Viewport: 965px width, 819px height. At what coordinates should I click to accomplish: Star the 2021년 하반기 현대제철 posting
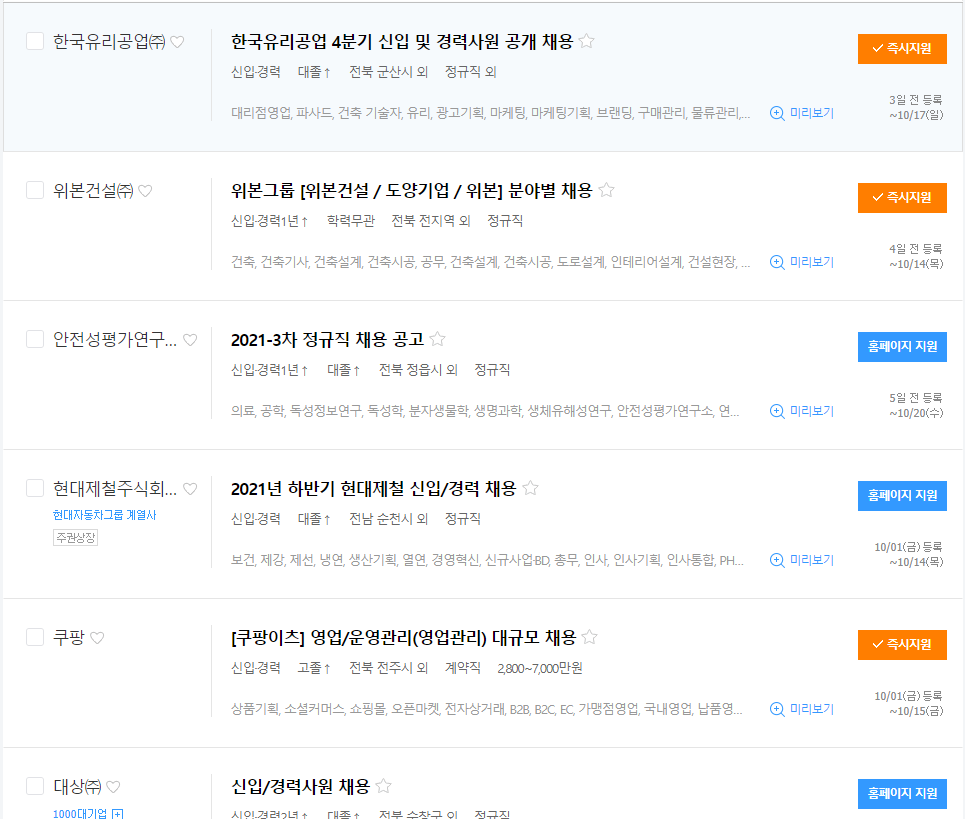pyautogui.click(x=531, y=488)
